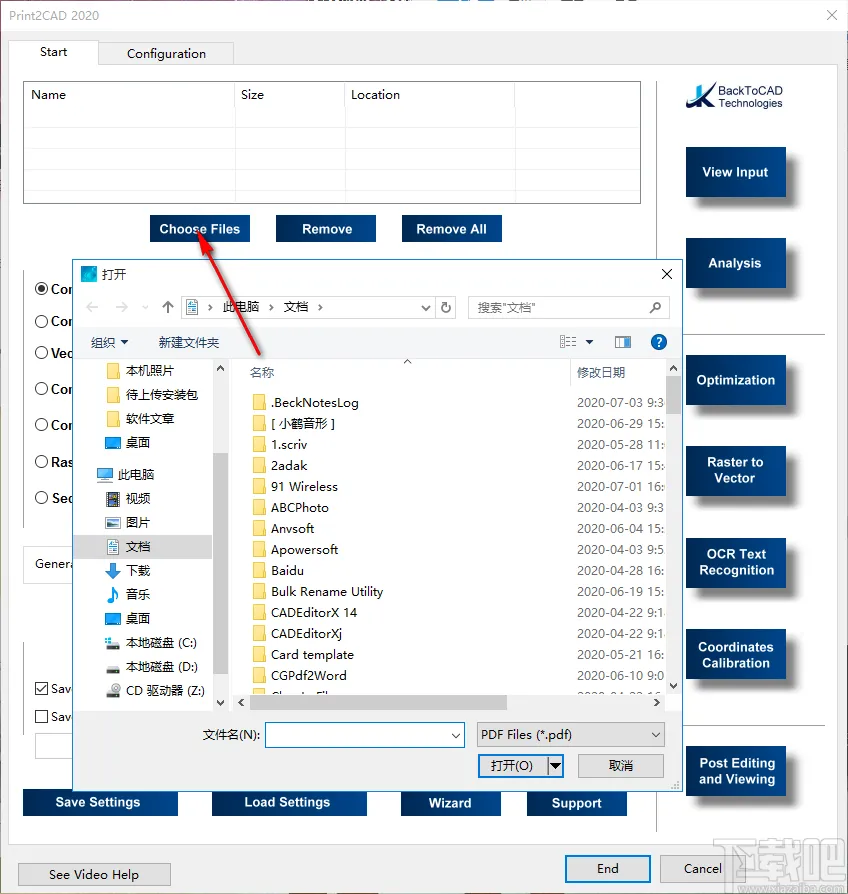
Task: Click the 文件名 filename input field
Action: click(x=365, y=735)
